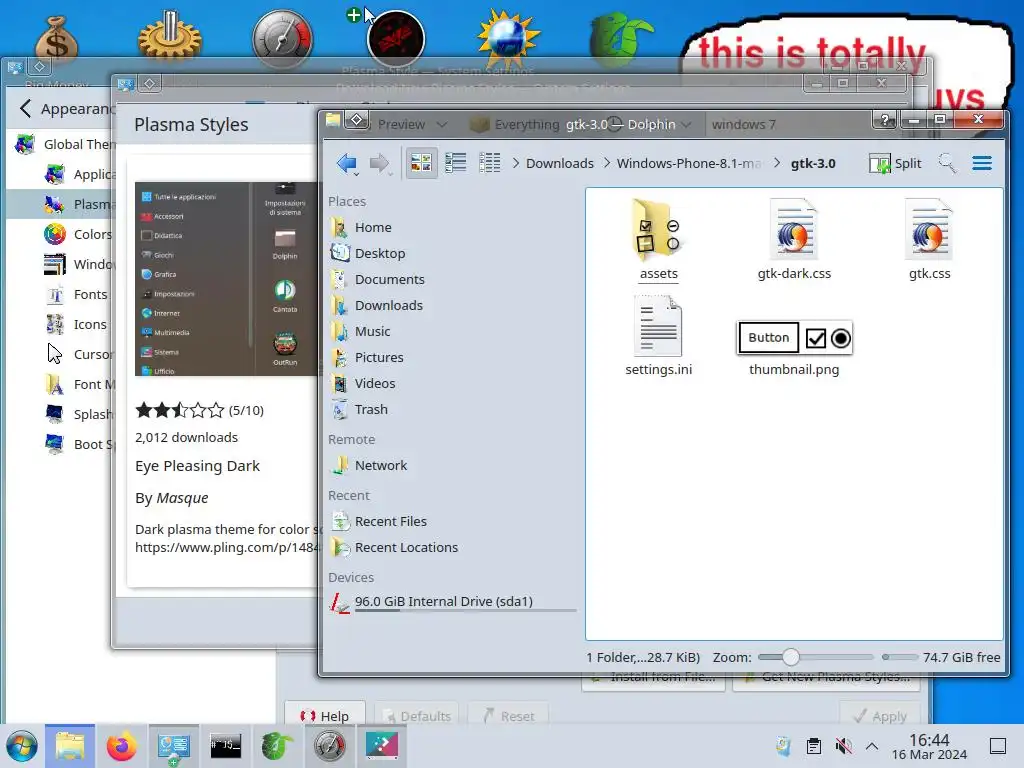Select the gtk.css file icon
The image size is (1024, 768).
(929, 231)
